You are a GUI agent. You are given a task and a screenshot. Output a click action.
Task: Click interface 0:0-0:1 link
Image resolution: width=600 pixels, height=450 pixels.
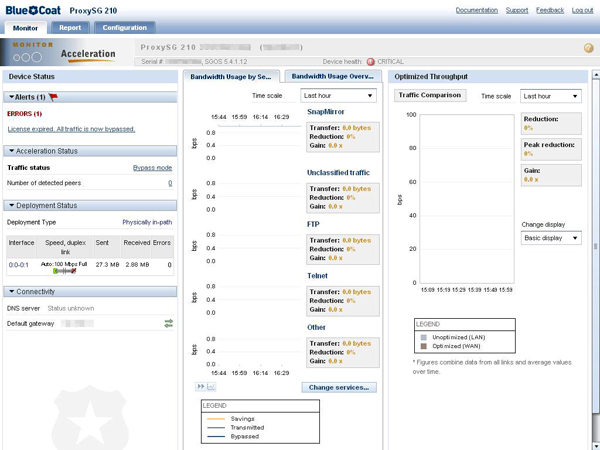click(18, 265)
